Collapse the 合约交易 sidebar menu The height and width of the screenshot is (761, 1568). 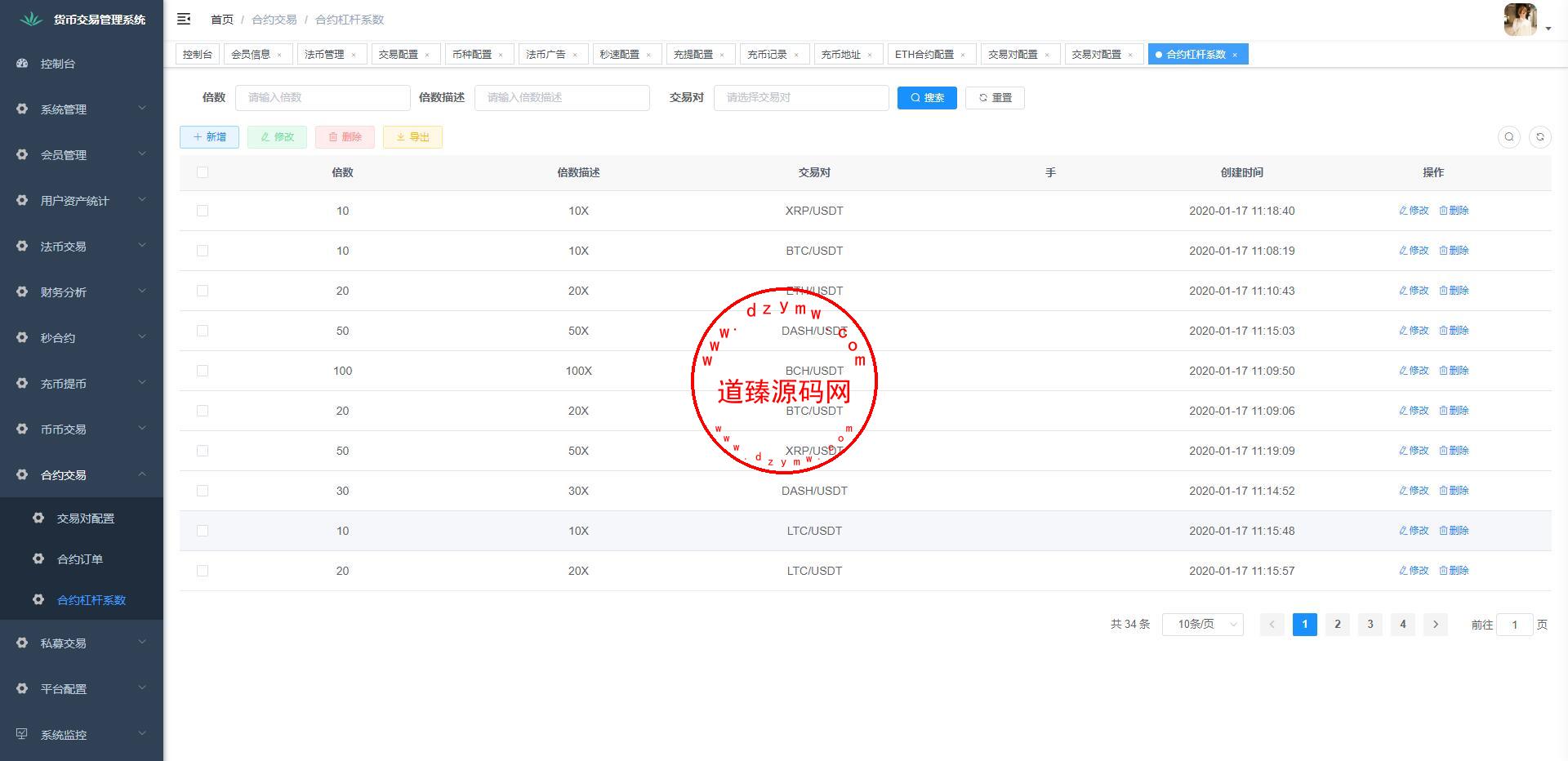[82, 474]
